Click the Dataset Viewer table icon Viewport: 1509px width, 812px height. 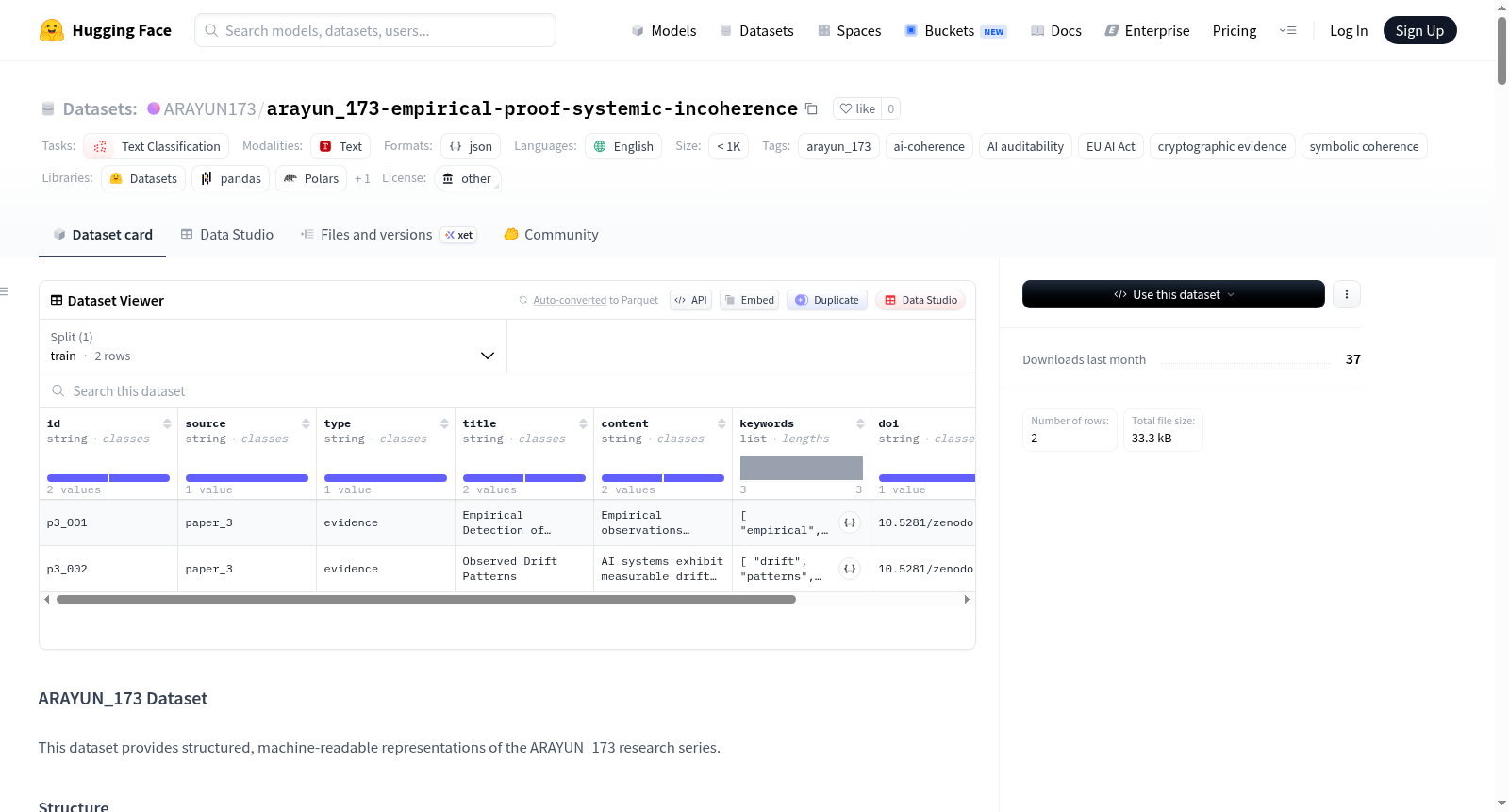[57, 300]
